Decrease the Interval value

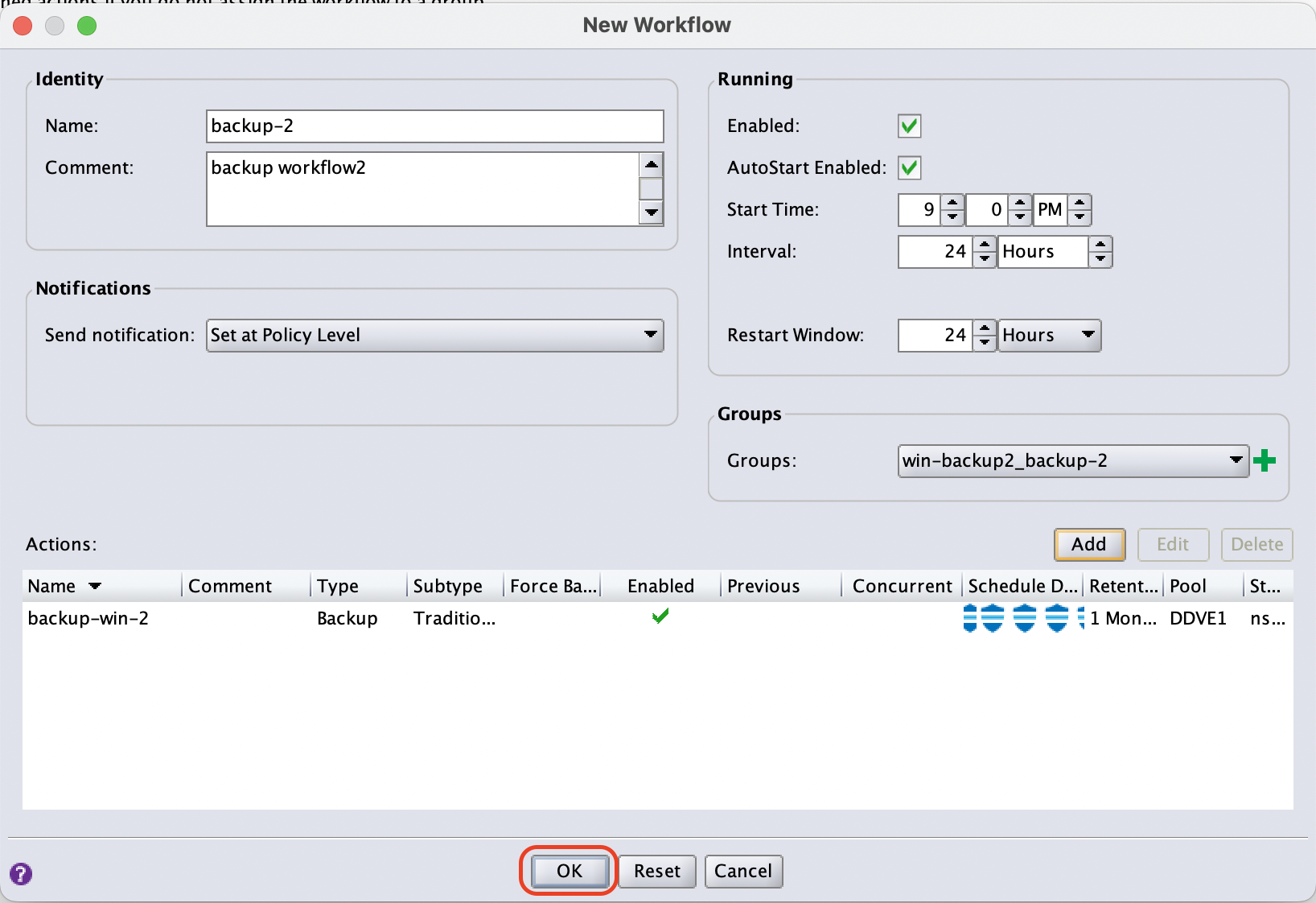coord(985,259)
